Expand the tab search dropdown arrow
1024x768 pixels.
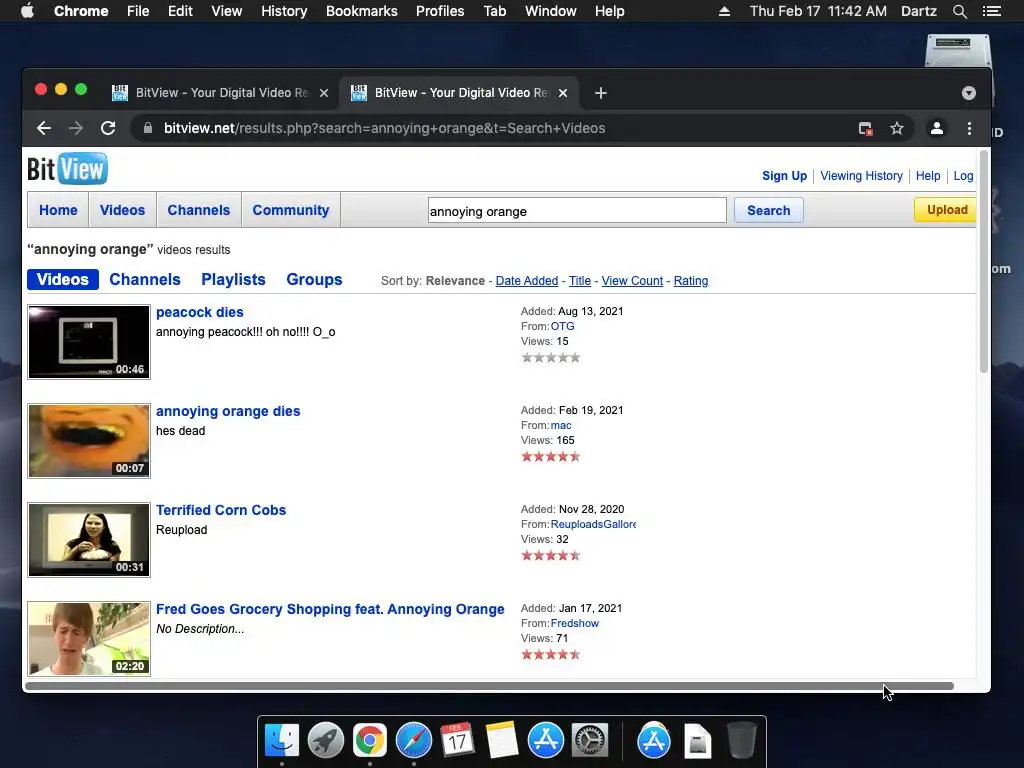pos(968,93)
